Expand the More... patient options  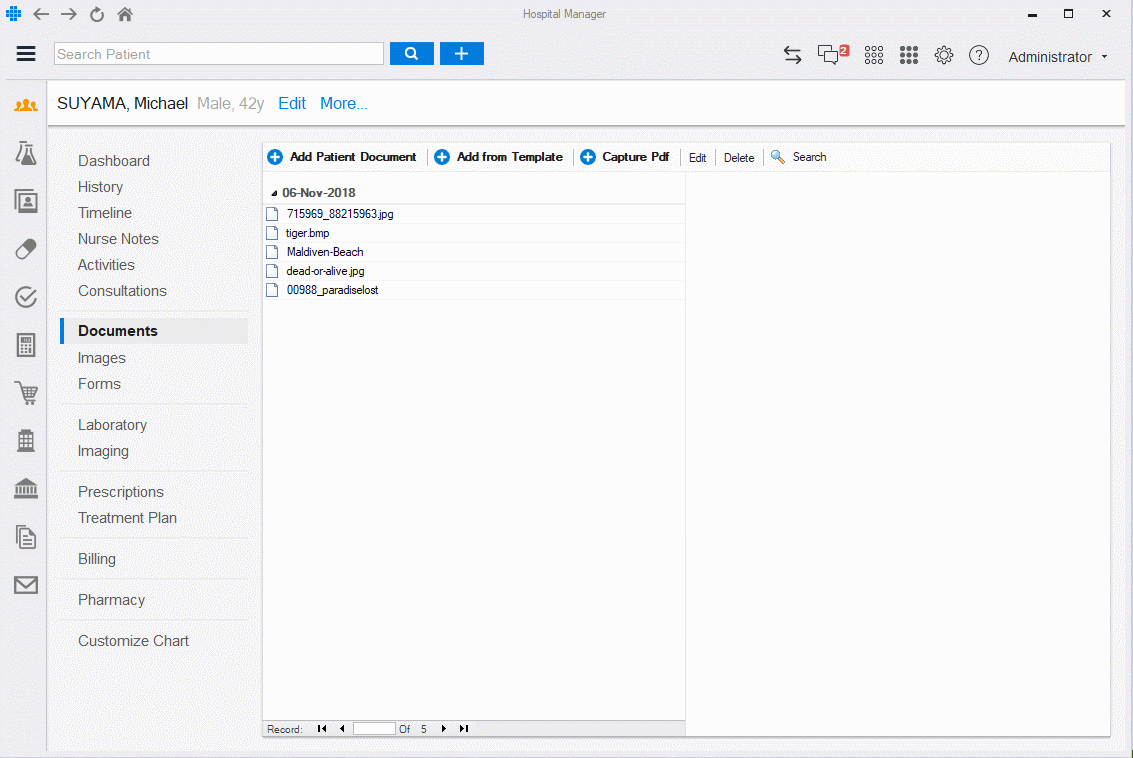click(343, 103)
